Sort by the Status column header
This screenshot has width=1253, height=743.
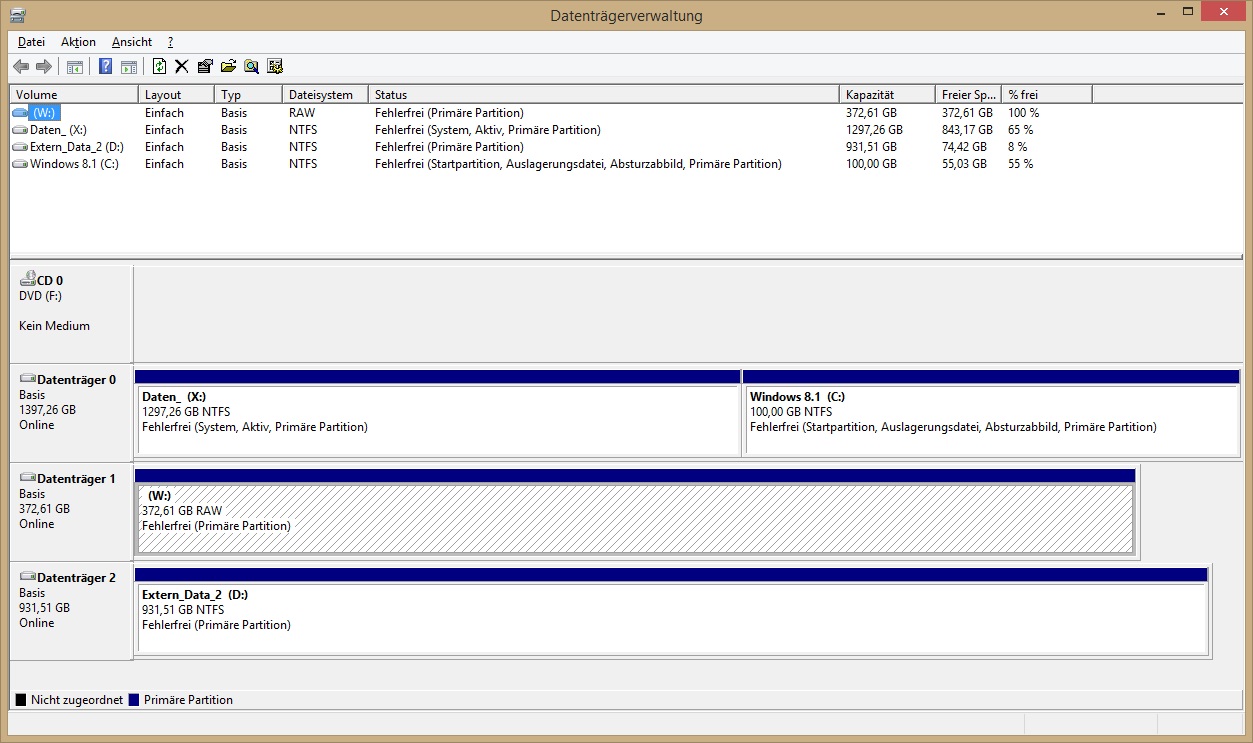click(604, 94)
